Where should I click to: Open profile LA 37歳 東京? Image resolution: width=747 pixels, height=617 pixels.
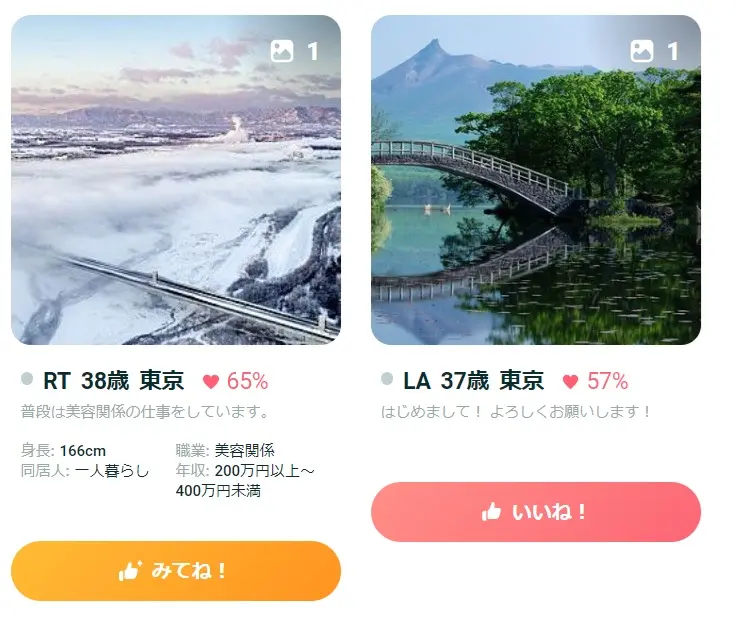pos(474,381)
